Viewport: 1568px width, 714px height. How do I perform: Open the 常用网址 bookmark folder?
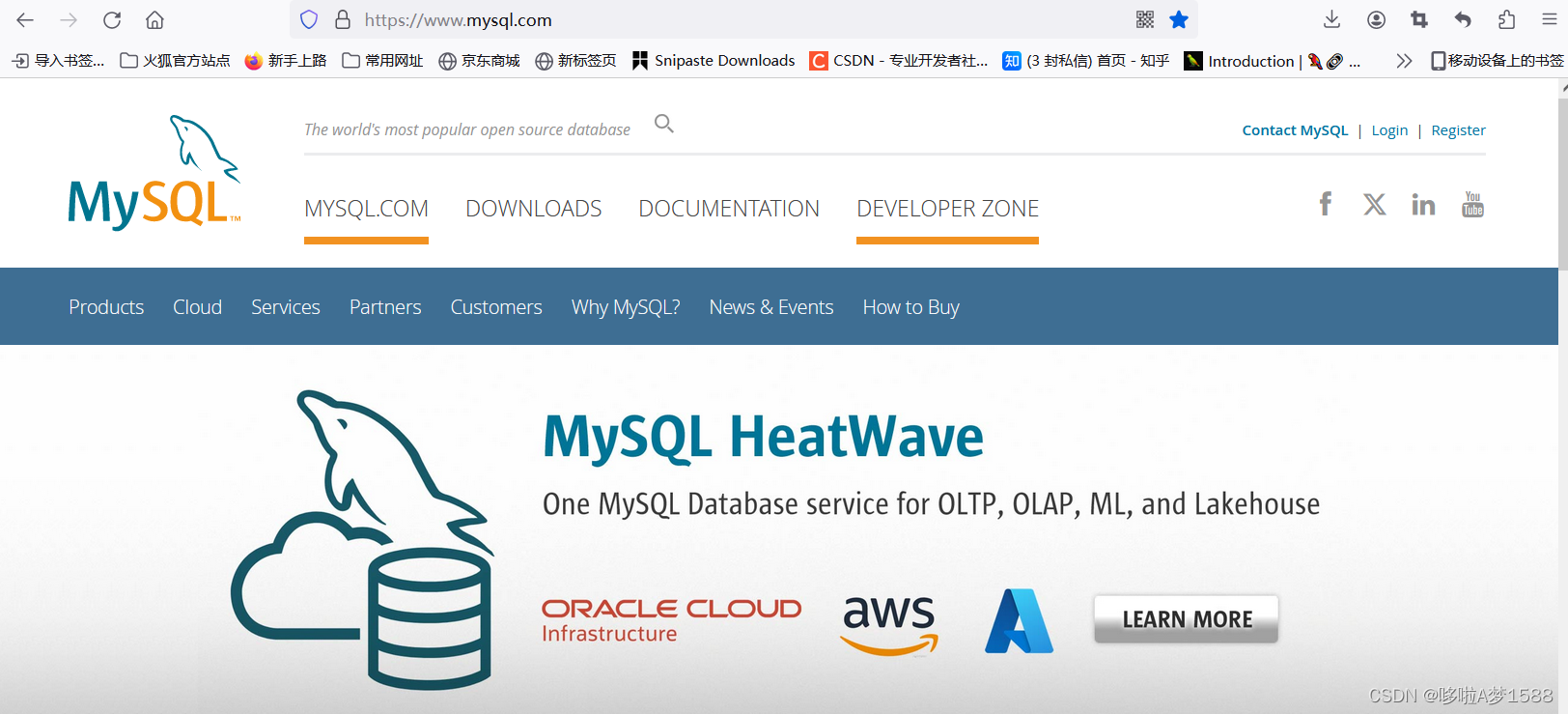383,61
